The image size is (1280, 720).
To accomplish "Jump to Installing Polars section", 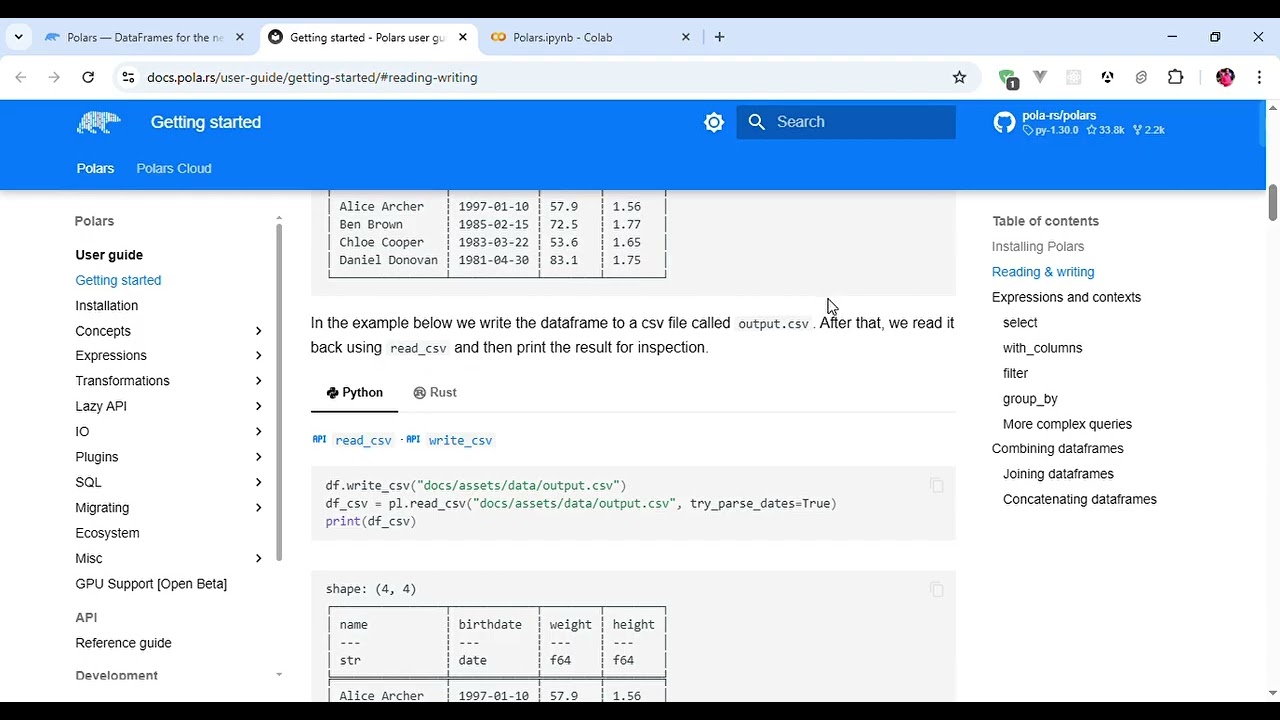I will (x=1038, y=246).
